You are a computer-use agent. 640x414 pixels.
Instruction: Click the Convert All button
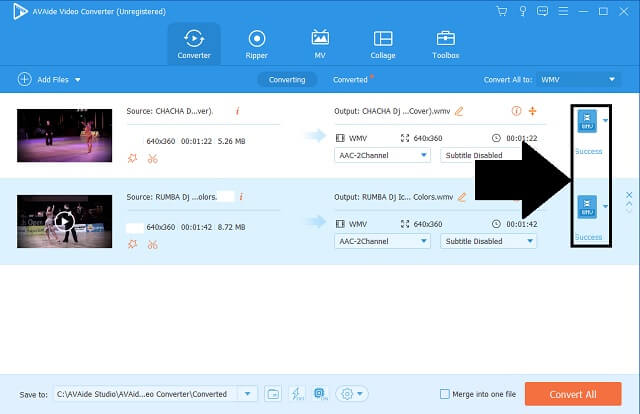click(x=573, y=394)
